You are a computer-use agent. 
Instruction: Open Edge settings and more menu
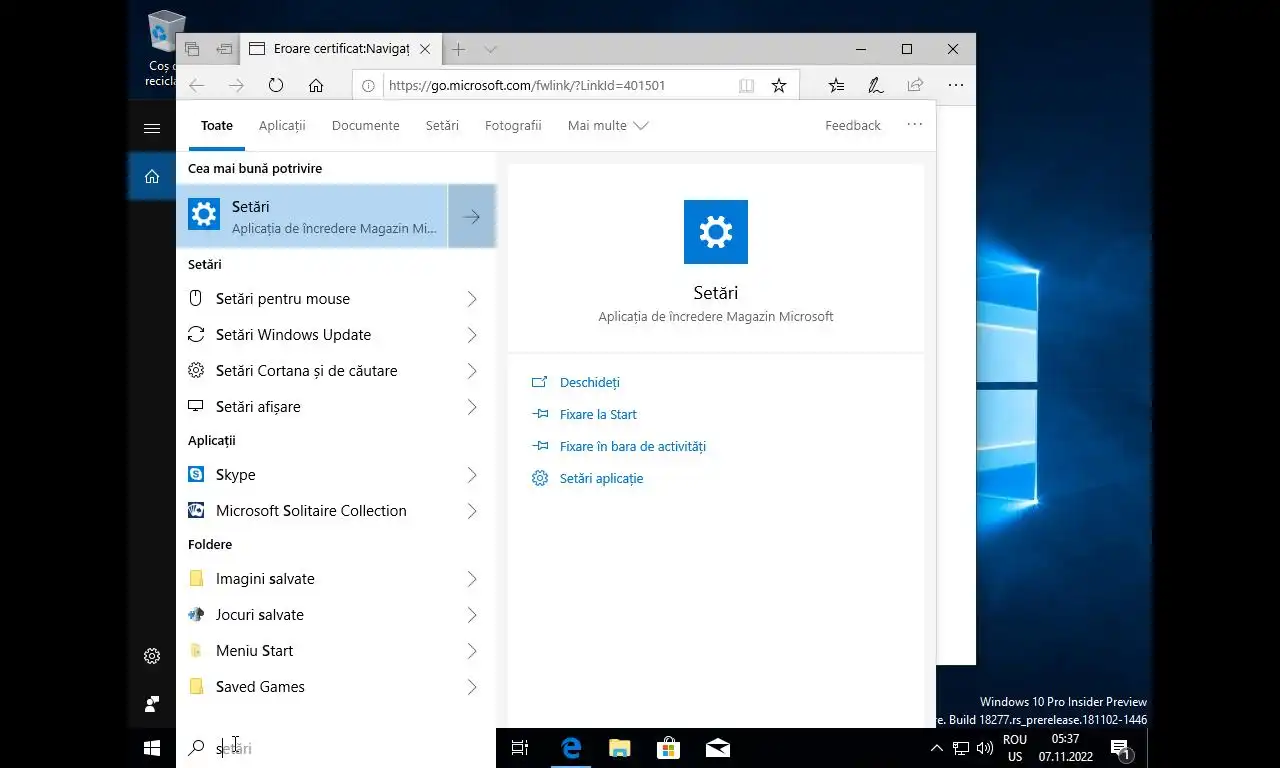point(955,86)
